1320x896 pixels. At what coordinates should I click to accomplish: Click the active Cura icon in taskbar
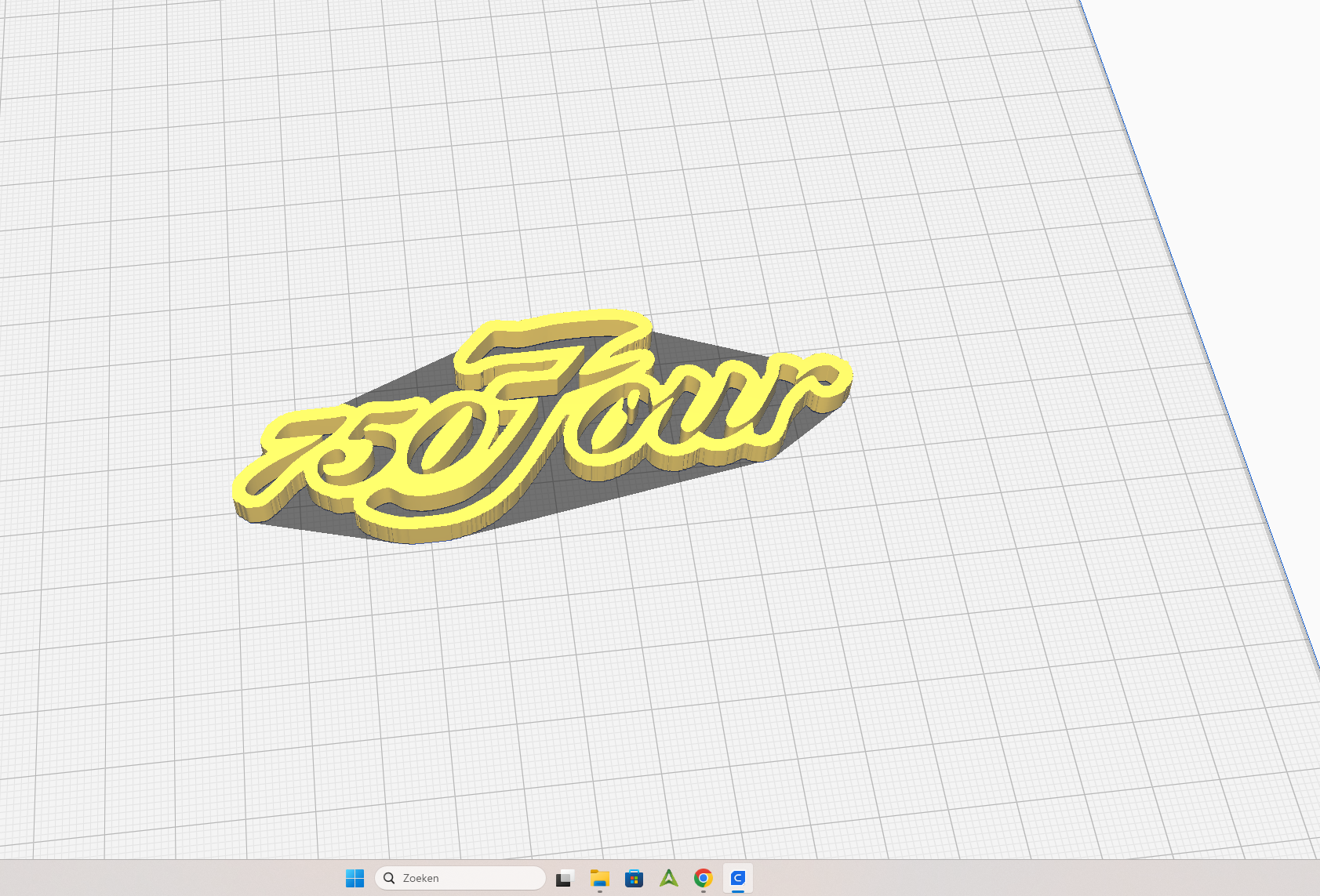click(x=738, y=878)
